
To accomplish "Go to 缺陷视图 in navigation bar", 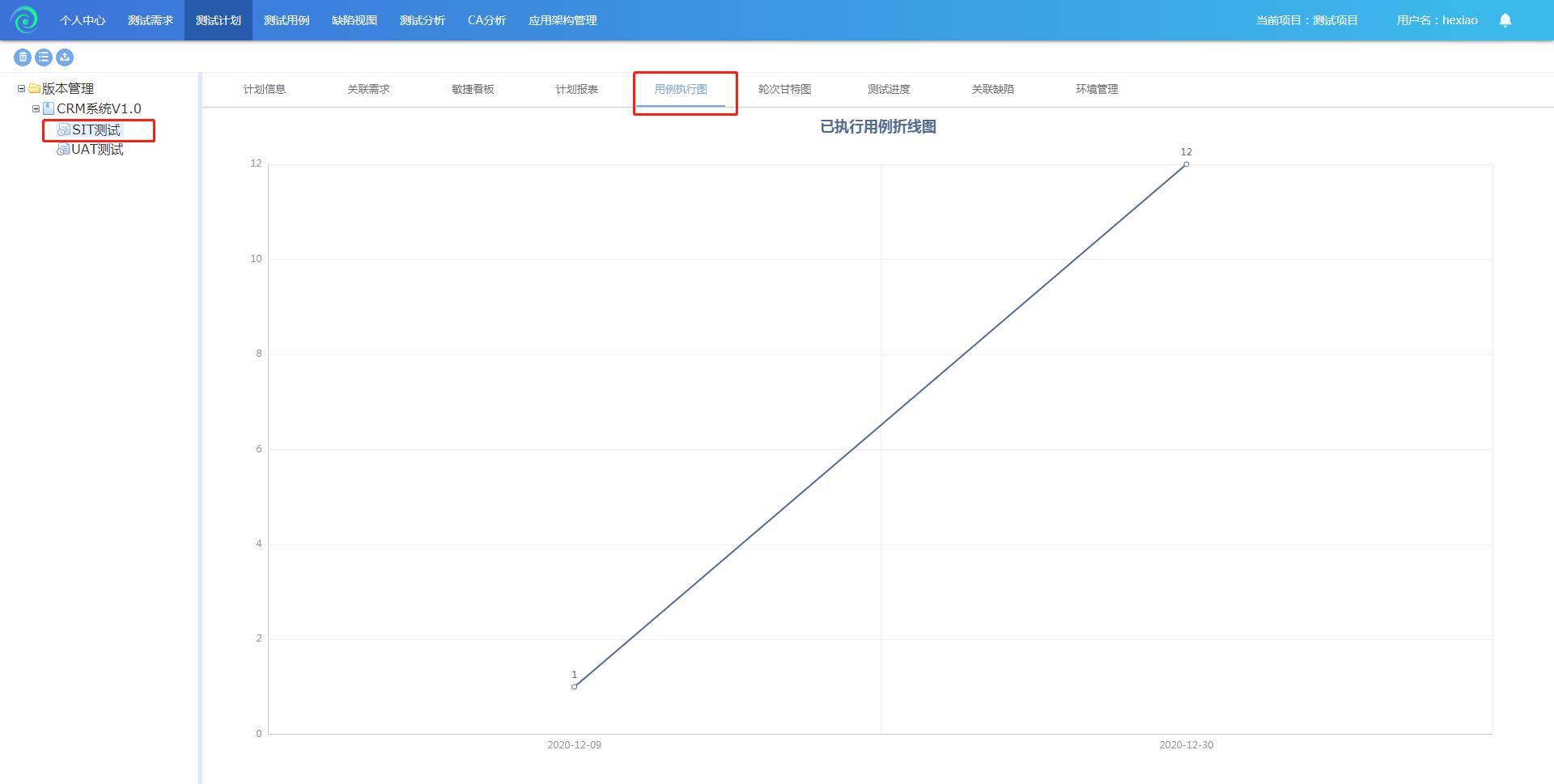I will (355, 20).
